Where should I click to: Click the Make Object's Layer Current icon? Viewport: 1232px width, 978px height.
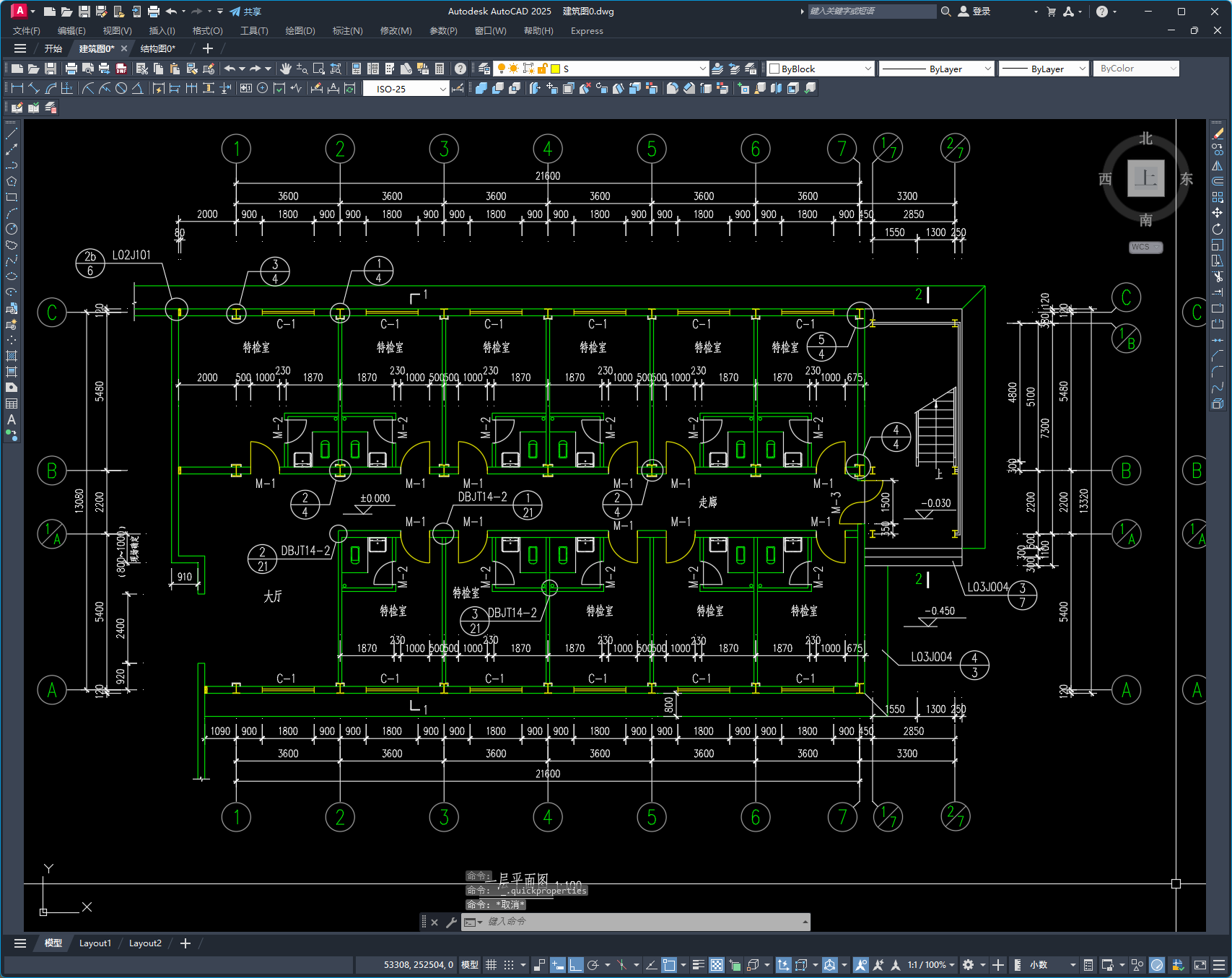[717, 69]
